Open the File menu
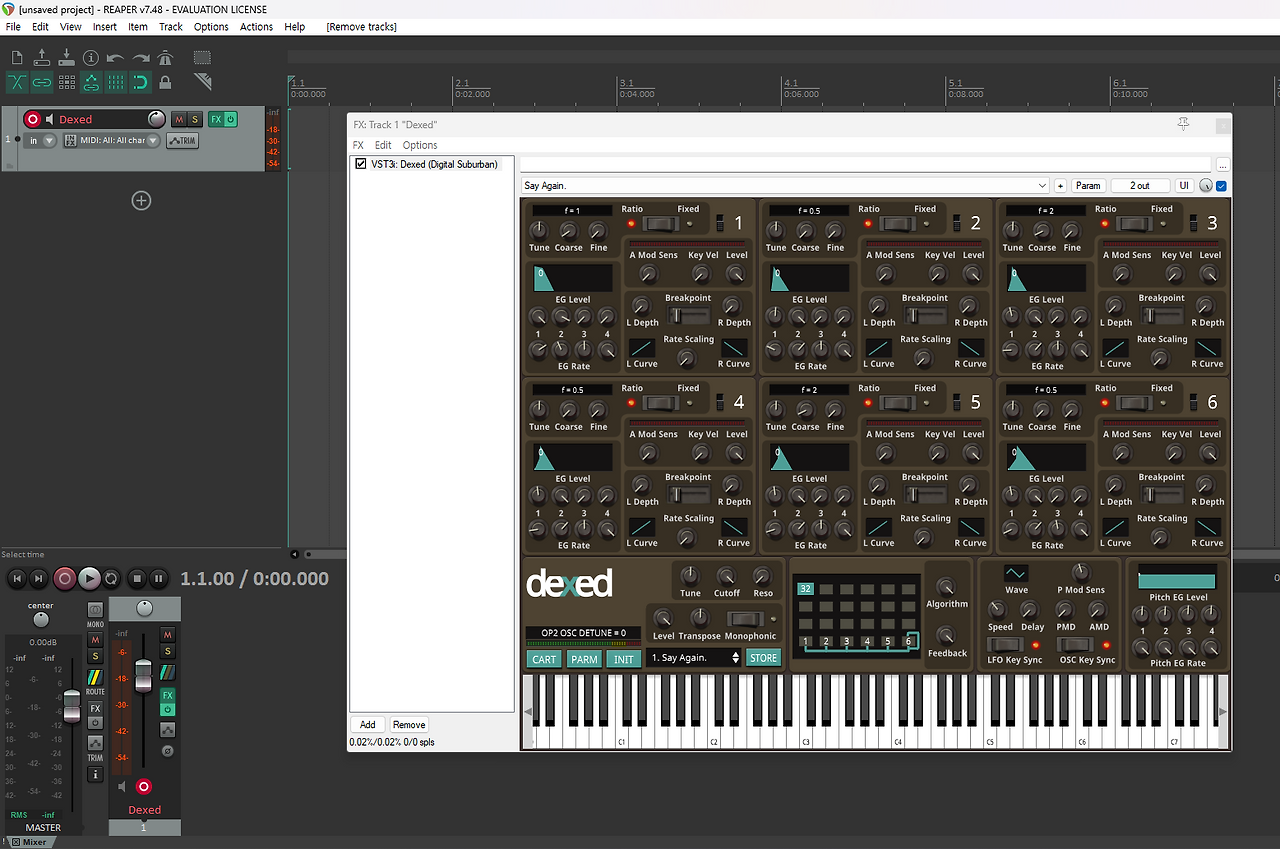 13,27
